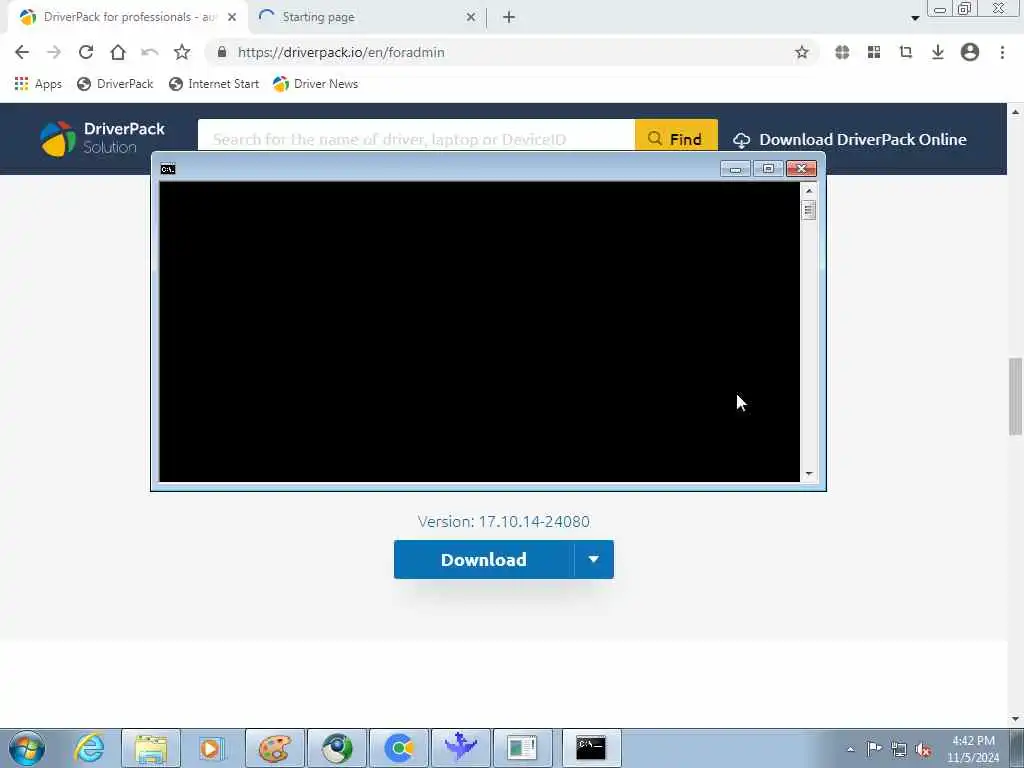Open the Paint palette taskbar icon
This screenshot has width=1024, height=768.
pos(275,748)
